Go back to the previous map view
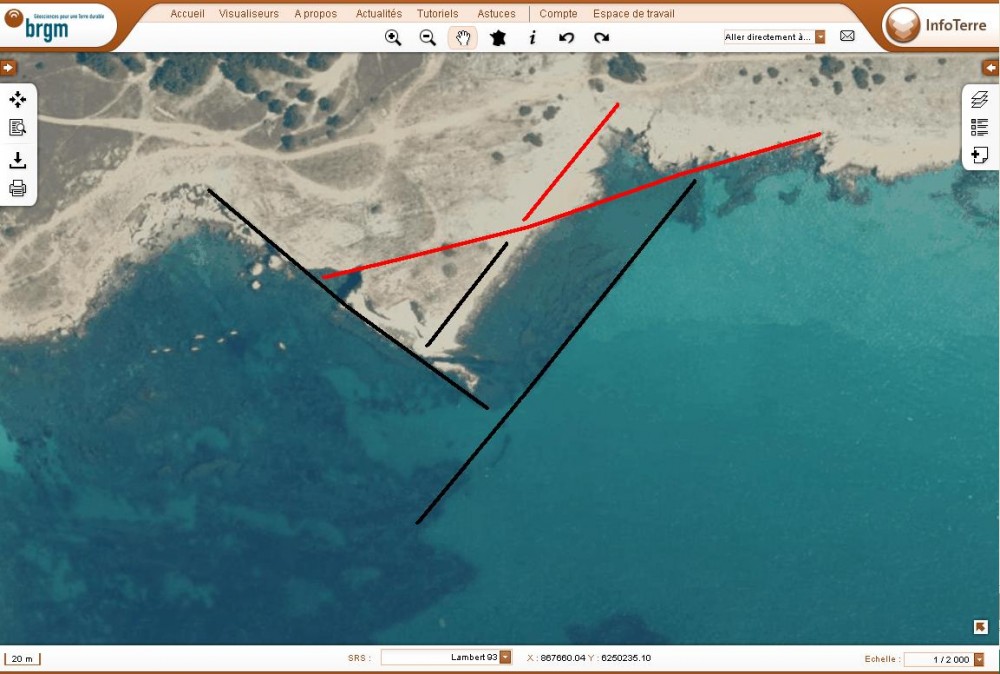Viewport: 1000px width, 674px height. pyautogui.click(x=567, y=38)
